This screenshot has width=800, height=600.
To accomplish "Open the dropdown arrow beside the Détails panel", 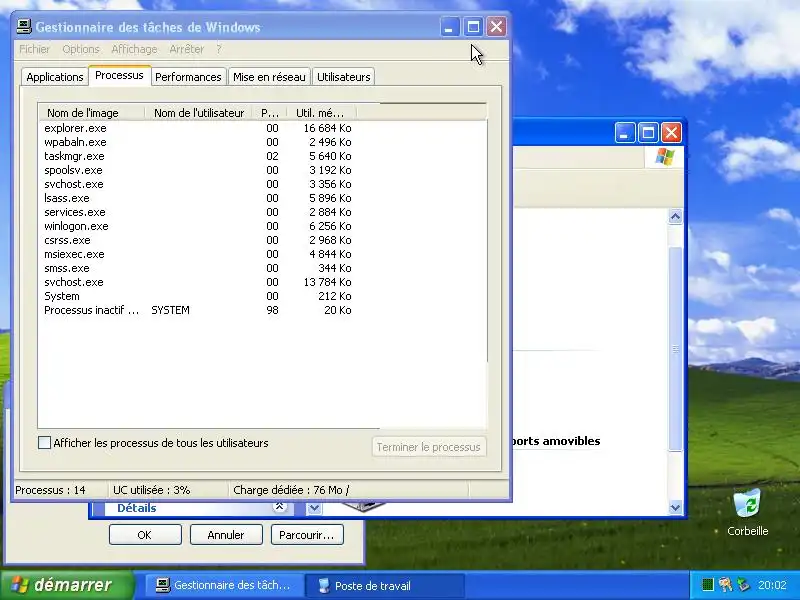I will [x=314, y=508].
